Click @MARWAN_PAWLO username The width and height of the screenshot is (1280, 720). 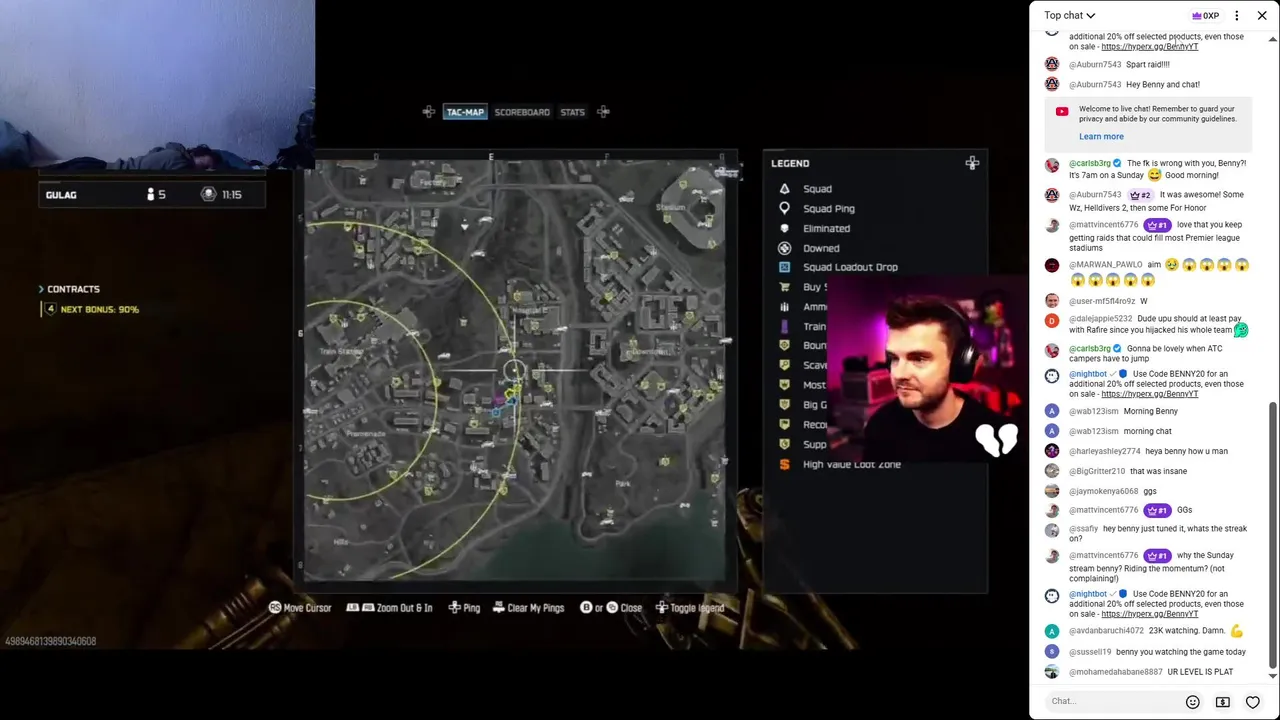1105,265
